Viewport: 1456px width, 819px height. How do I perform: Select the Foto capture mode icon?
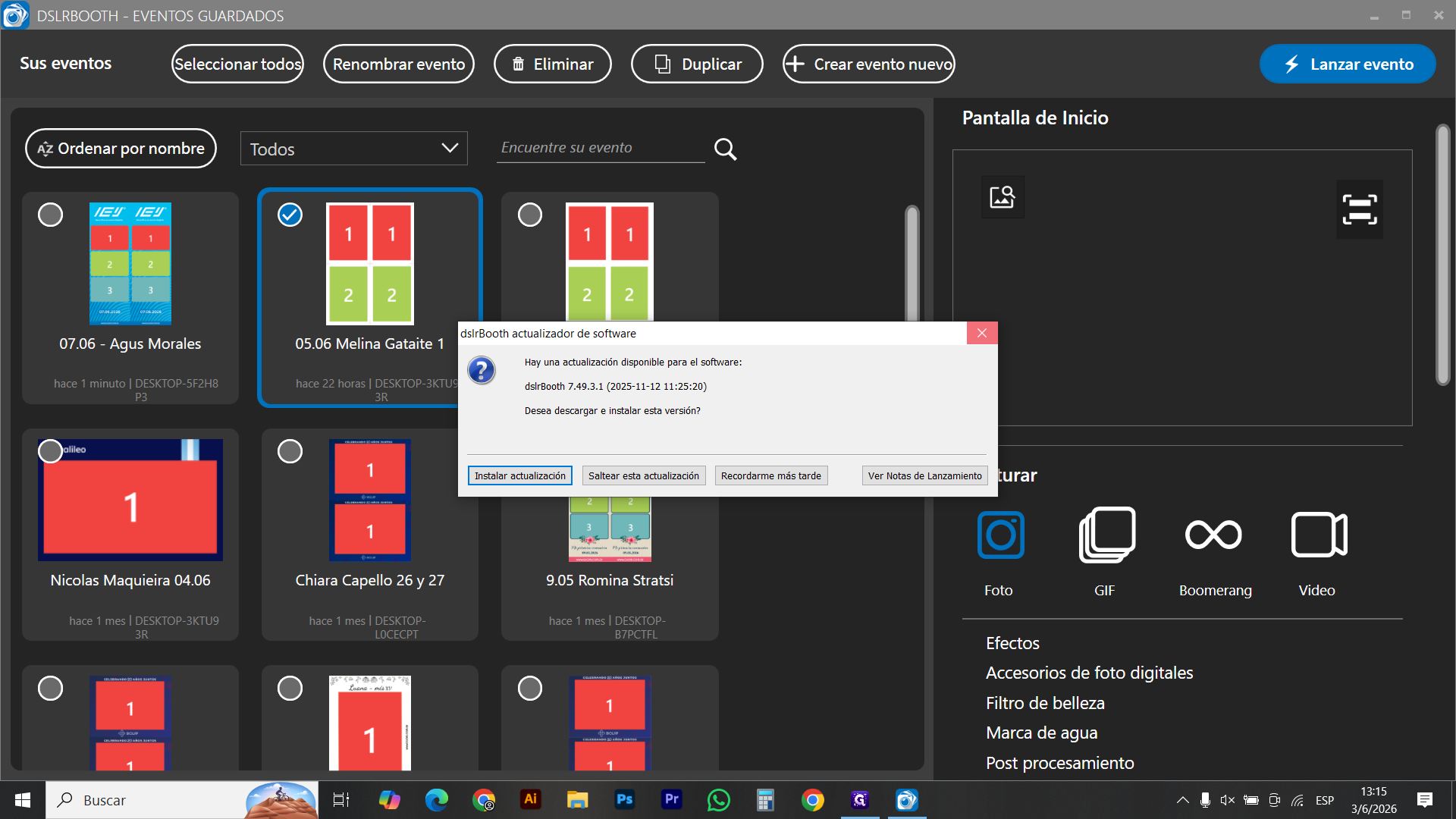(1001, 535)
